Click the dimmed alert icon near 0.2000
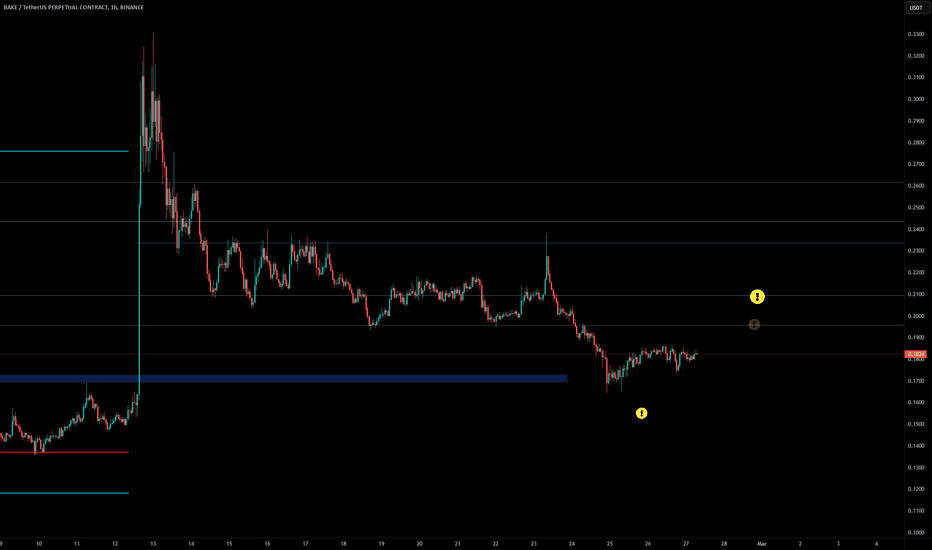The height and width of the screenshot is (550, 932). 754,325
